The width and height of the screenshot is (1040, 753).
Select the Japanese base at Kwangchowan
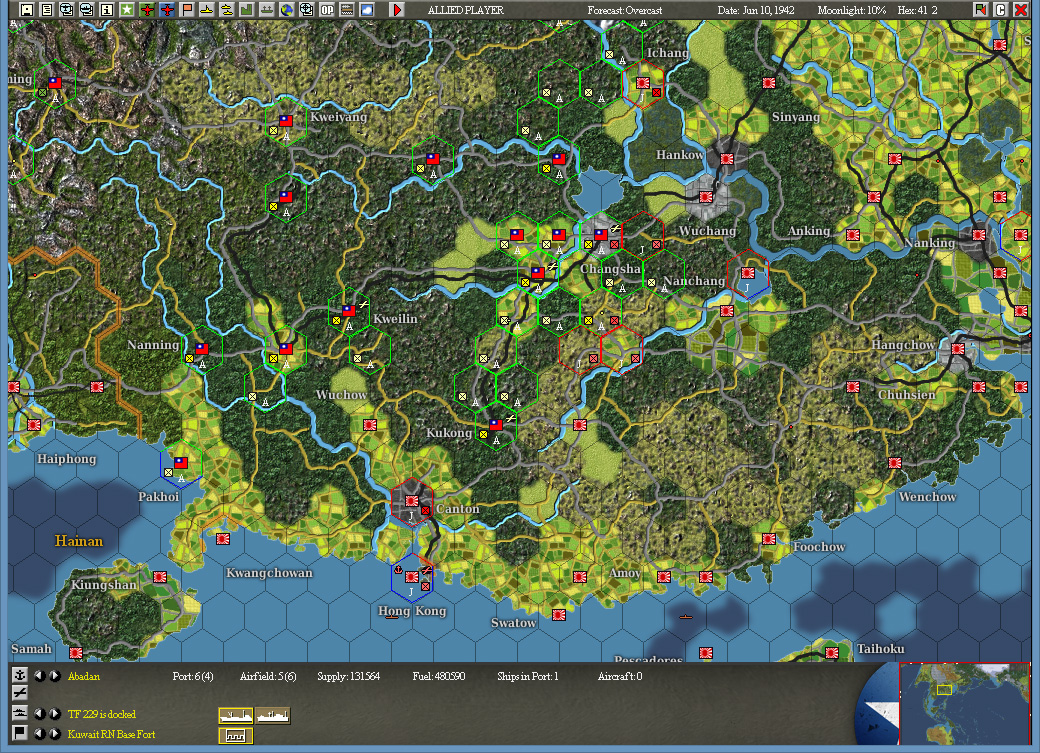[x=223, y=539]
